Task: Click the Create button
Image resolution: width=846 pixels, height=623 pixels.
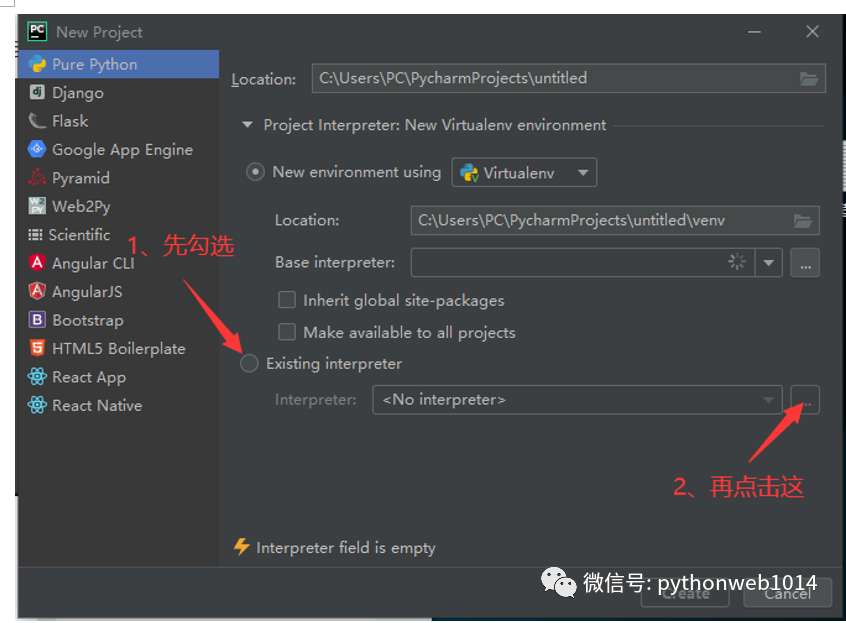Action: pyautogui.click(x=686, y=593)
